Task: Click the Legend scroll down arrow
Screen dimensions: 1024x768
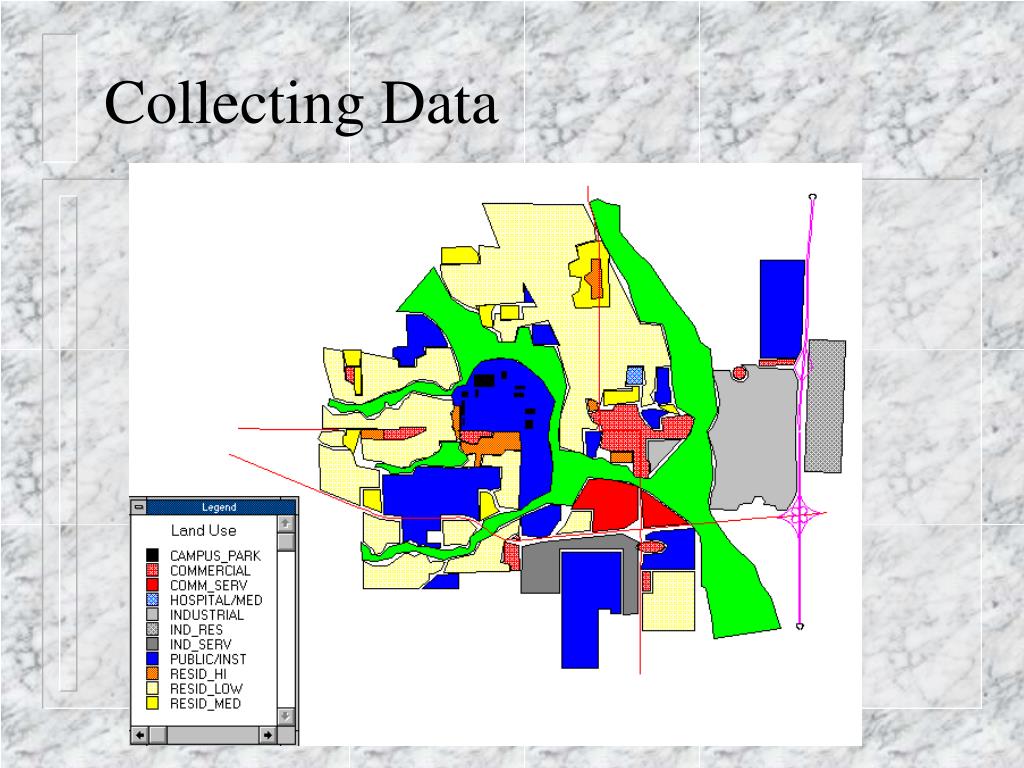Action: (285, 716)
